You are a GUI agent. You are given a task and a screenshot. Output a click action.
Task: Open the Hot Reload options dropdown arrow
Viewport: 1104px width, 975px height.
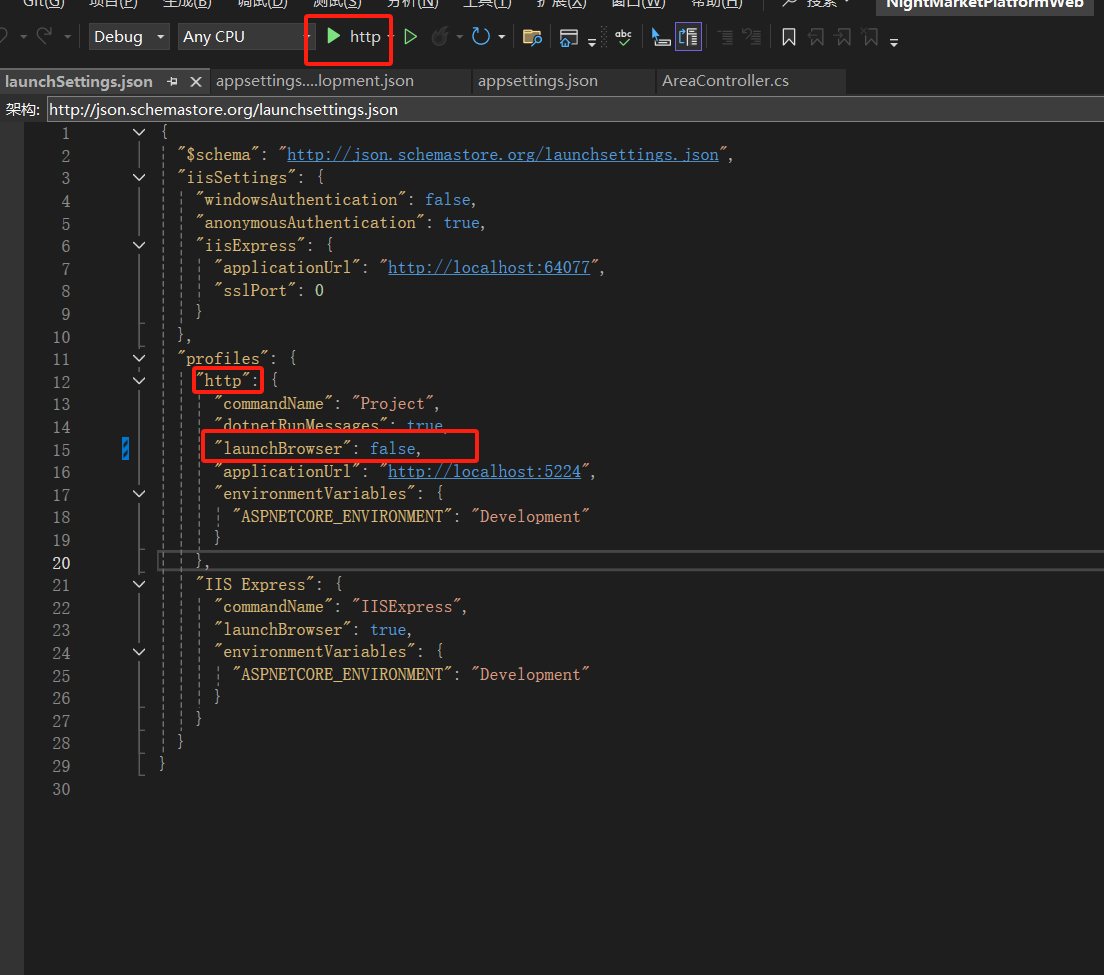(x=459, y=37)
